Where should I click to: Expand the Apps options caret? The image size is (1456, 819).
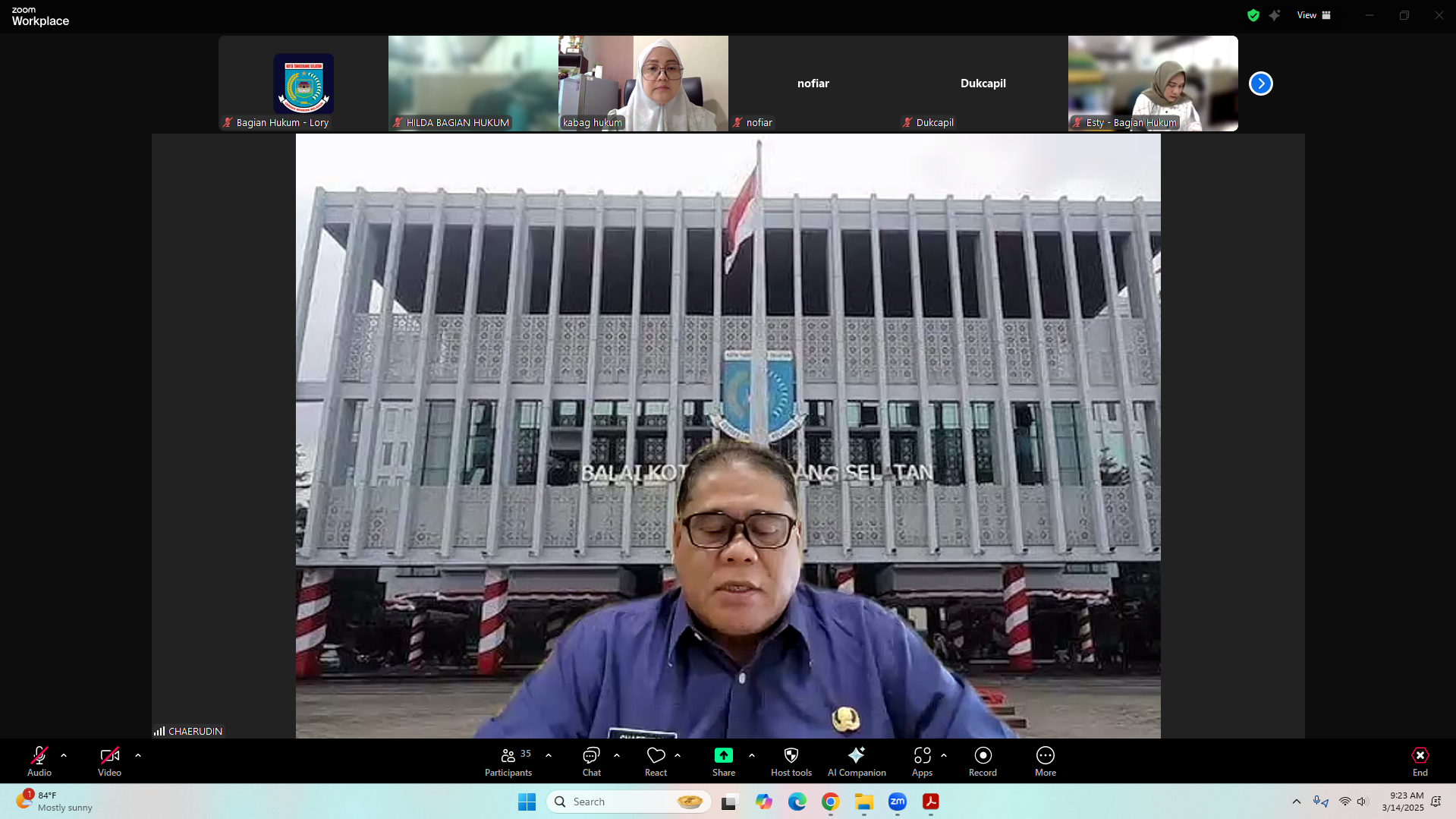[944, 755]
